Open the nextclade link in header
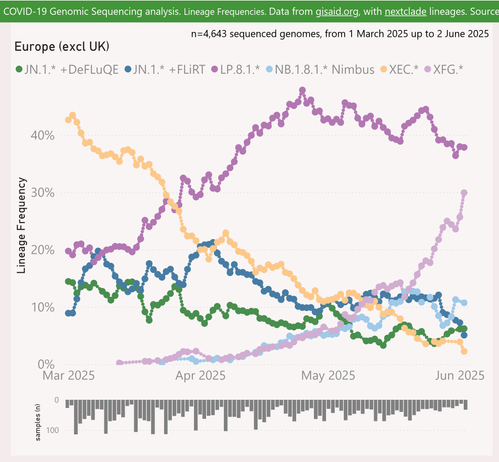The image size is (499, 462). [x=405, y=12]
